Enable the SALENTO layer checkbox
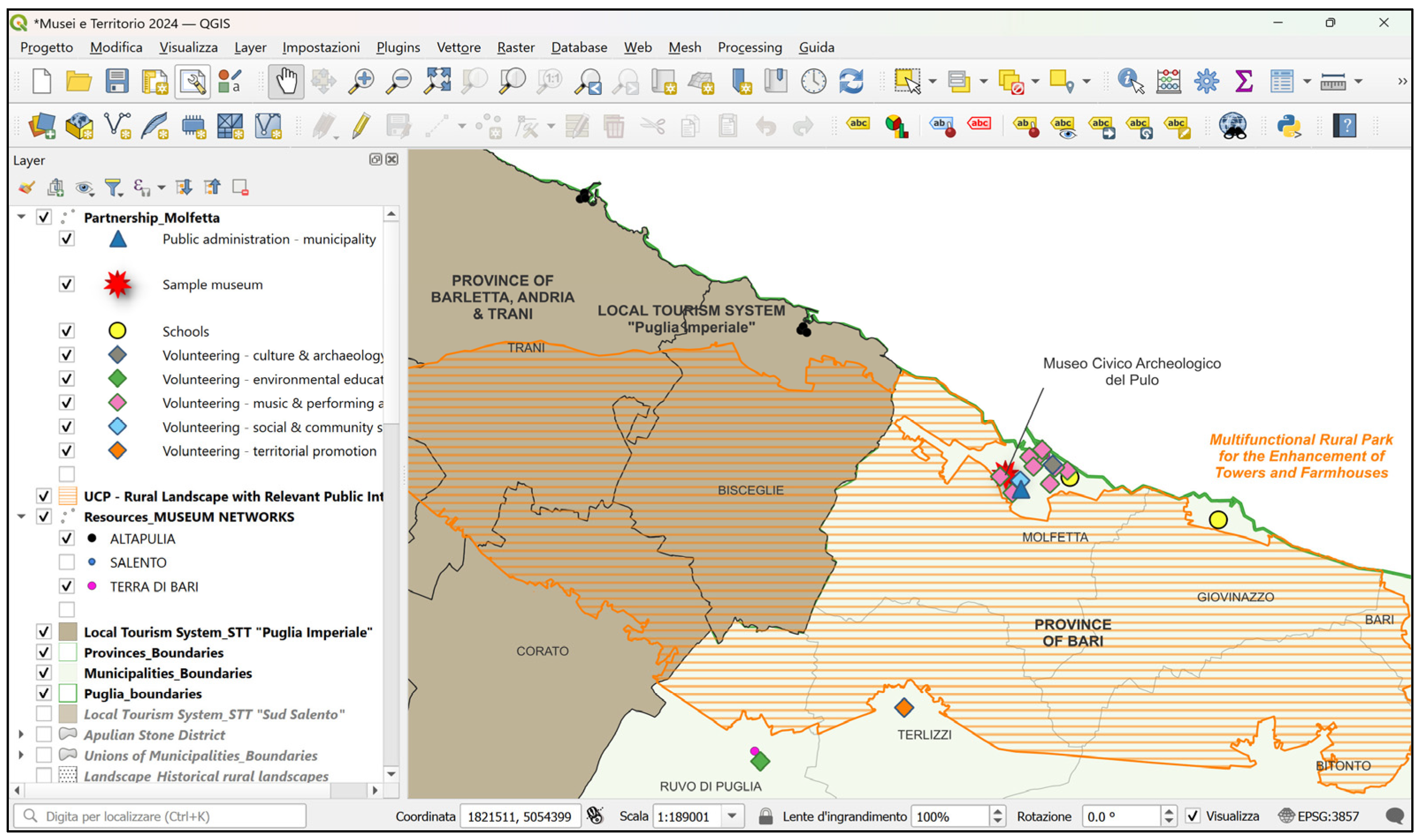Screen dimensions: 1421x840 pyautogui.click(x=67, y=563)
